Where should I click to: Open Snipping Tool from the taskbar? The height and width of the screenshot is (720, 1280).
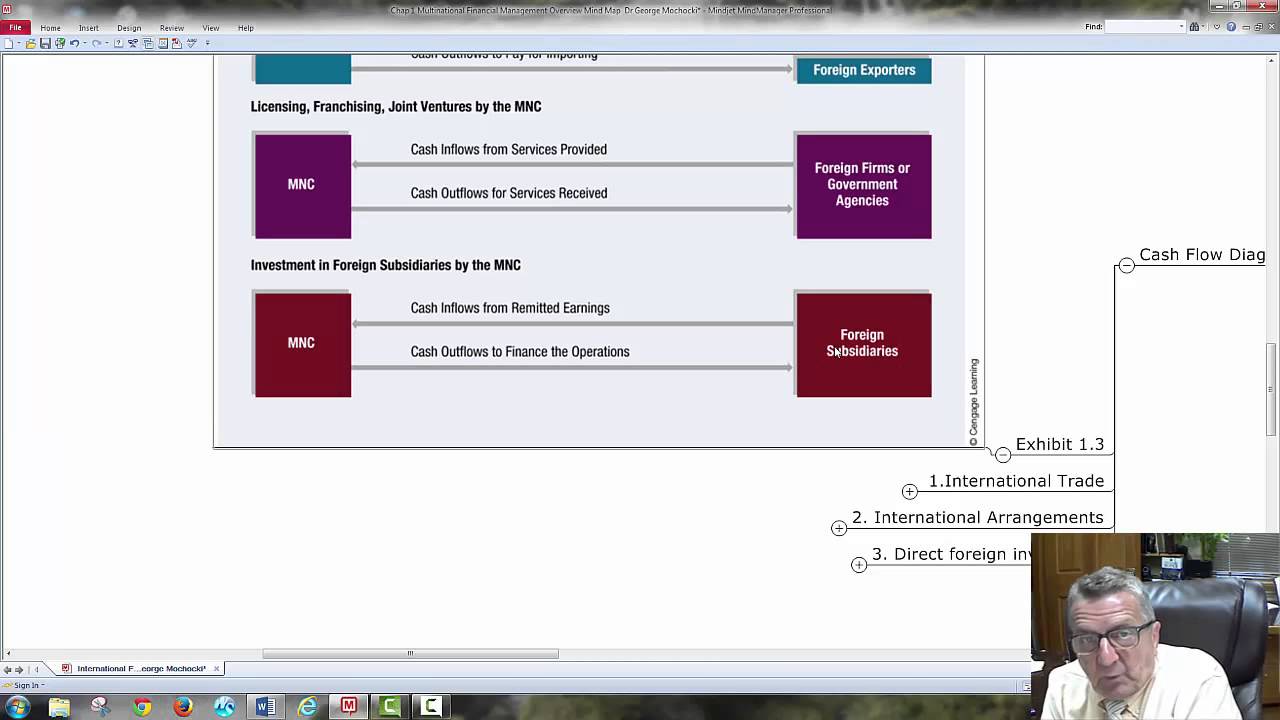point(100,707)
